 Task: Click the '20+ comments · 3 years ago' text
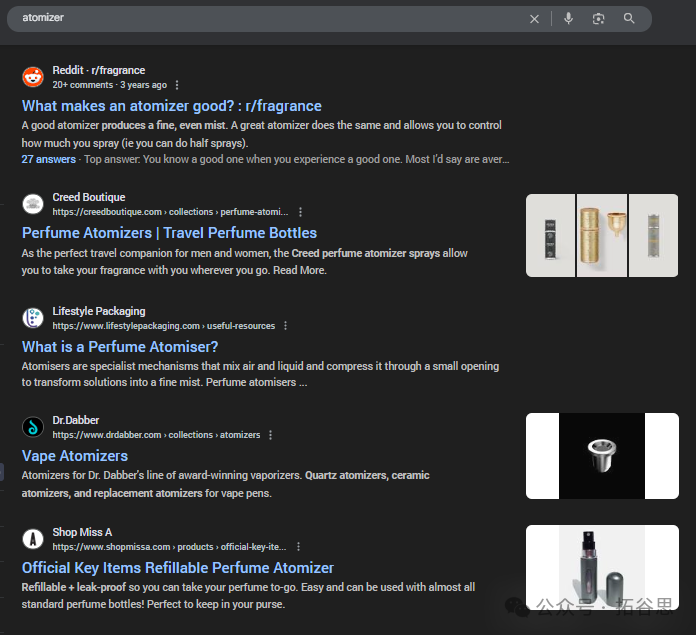click(x=110, y=85)
